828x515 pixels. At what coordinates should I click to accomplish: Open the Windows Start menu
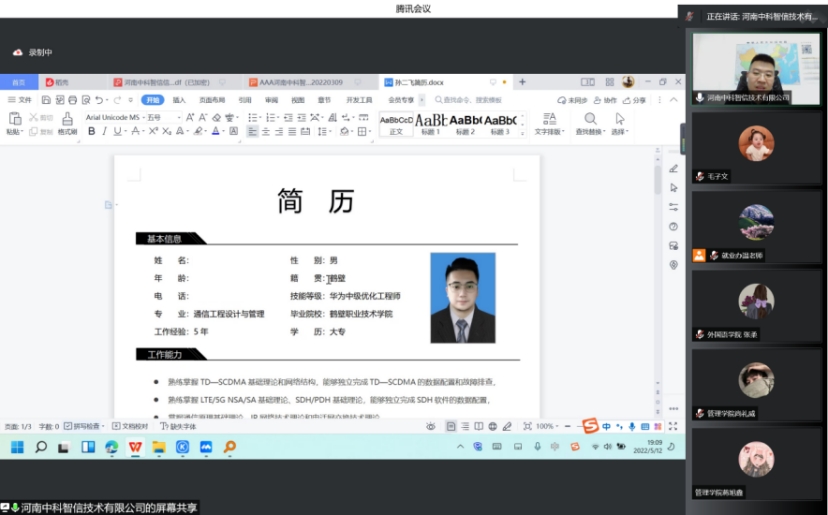click(x=17, y=447)
